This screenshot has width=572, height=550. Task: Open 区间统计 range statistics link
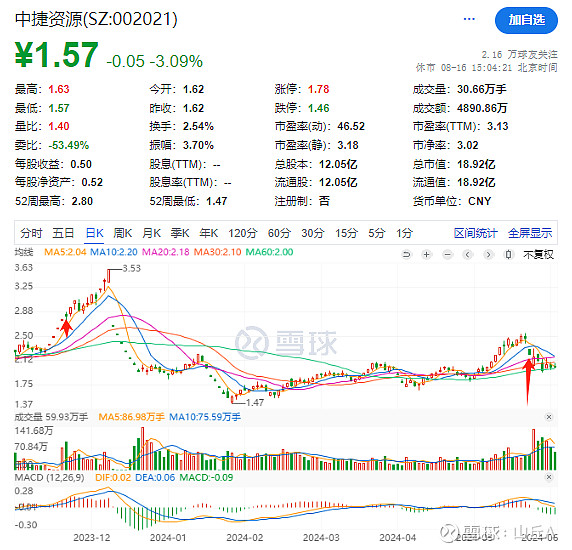point(475,233)
